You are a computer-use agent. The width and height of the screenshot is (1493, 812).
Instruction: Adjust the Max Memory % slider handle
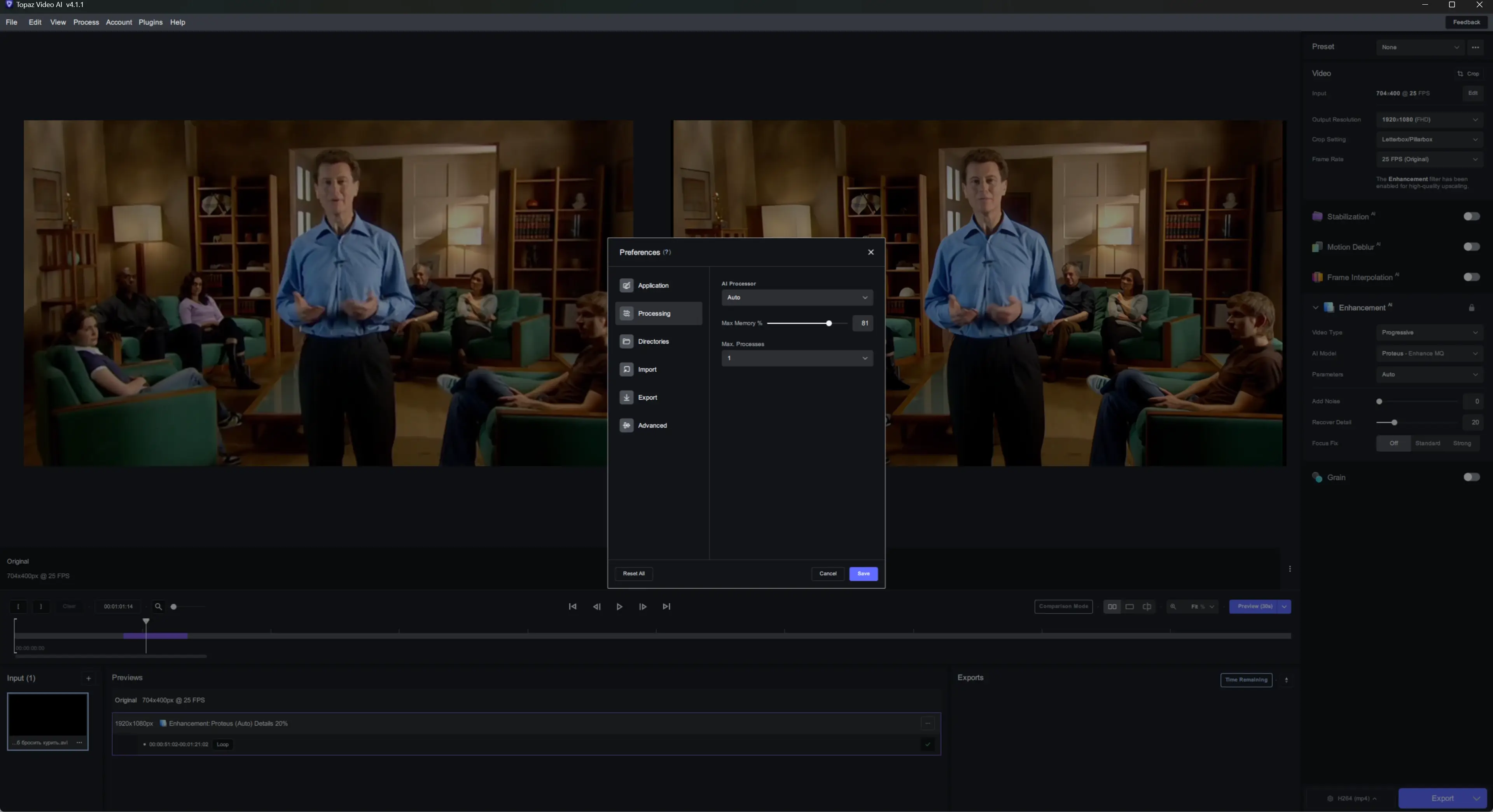[x=829, y=323]
